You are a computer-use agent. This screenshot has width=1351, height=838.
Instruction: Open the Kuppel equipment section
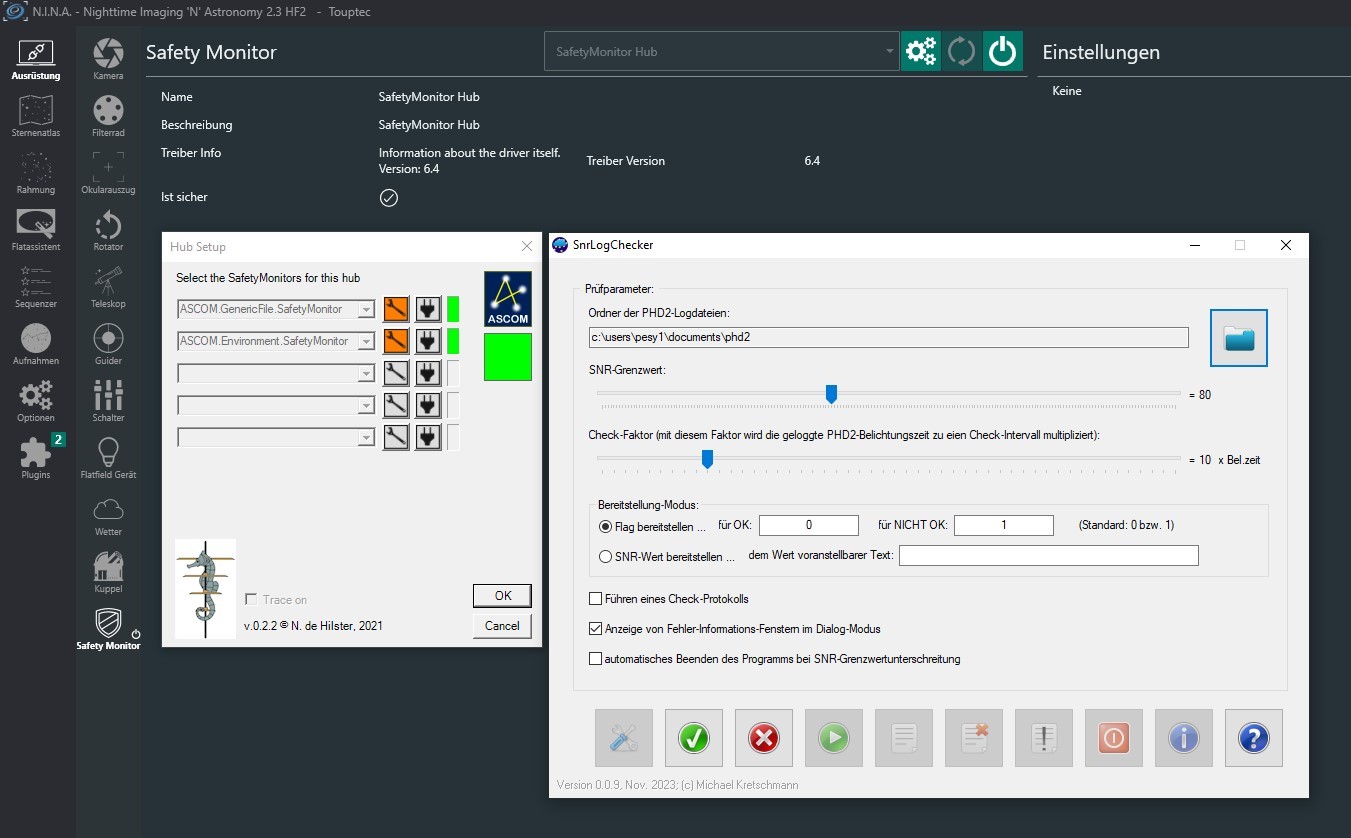tap(108, 572)
